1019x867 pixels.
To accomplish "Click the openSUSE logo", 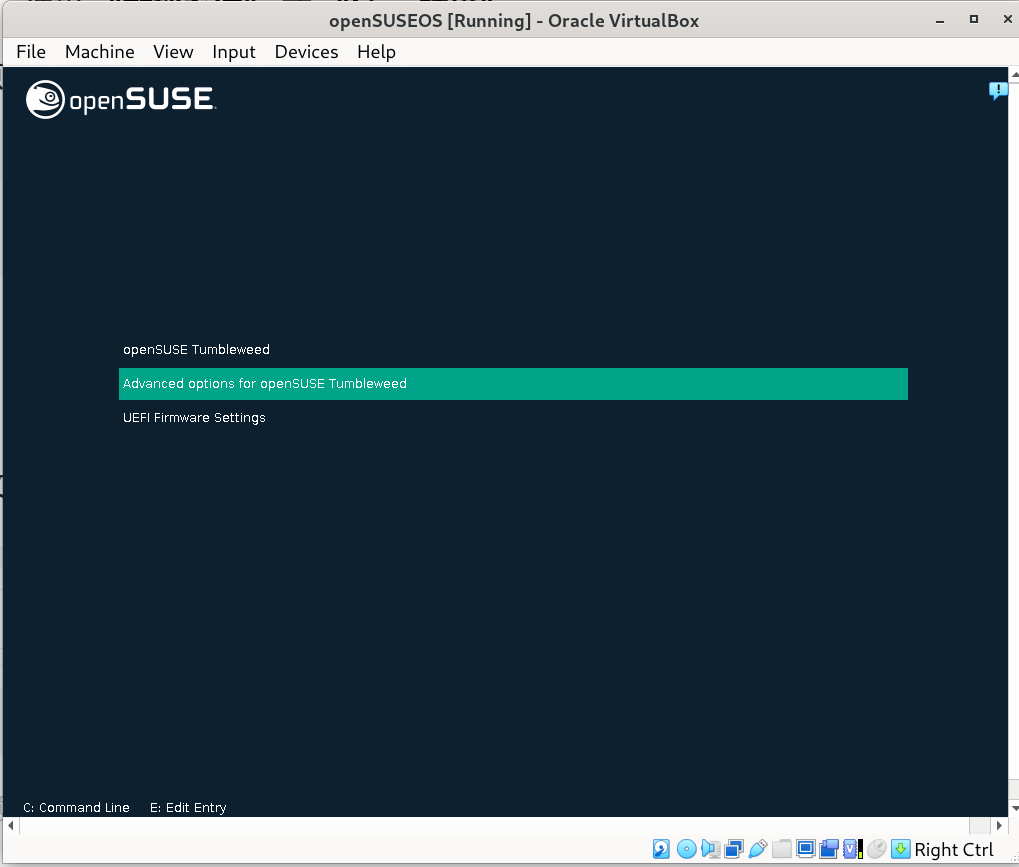I will click(120, 99).
